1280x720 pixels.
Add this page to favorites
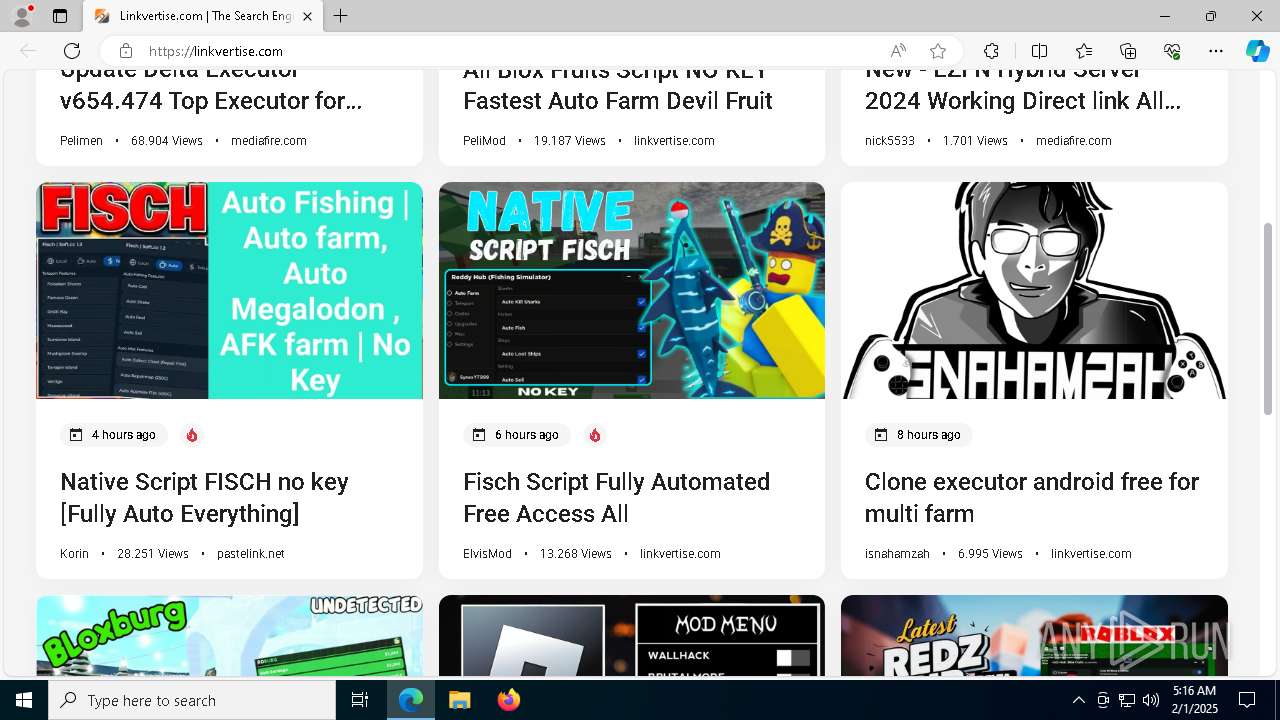937,51
